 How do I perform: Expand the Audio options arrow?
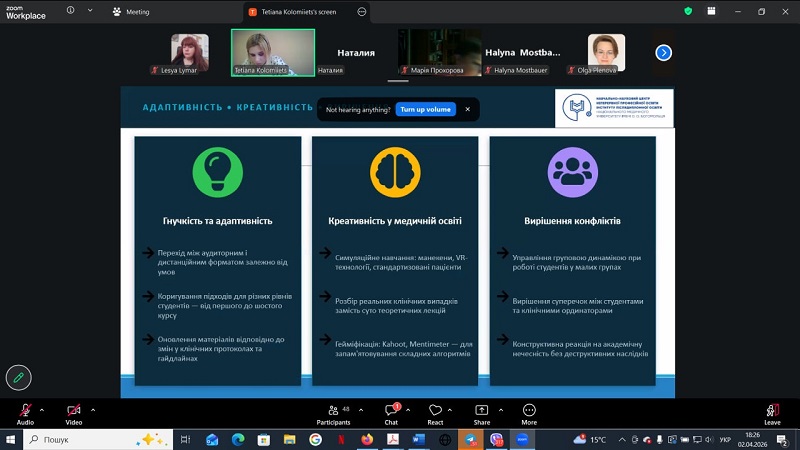click(42, 409)
